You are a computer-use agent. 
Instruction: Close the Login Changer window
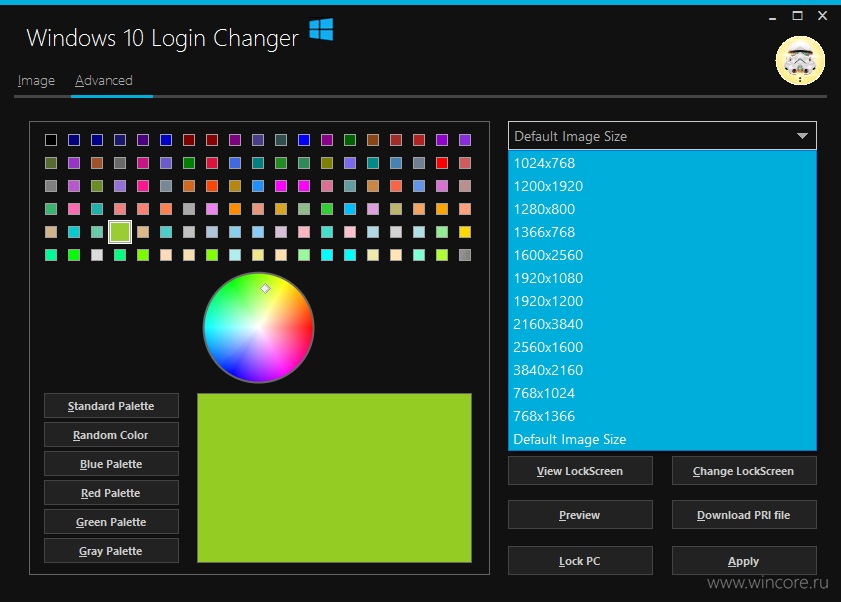[x=822, y=16]
